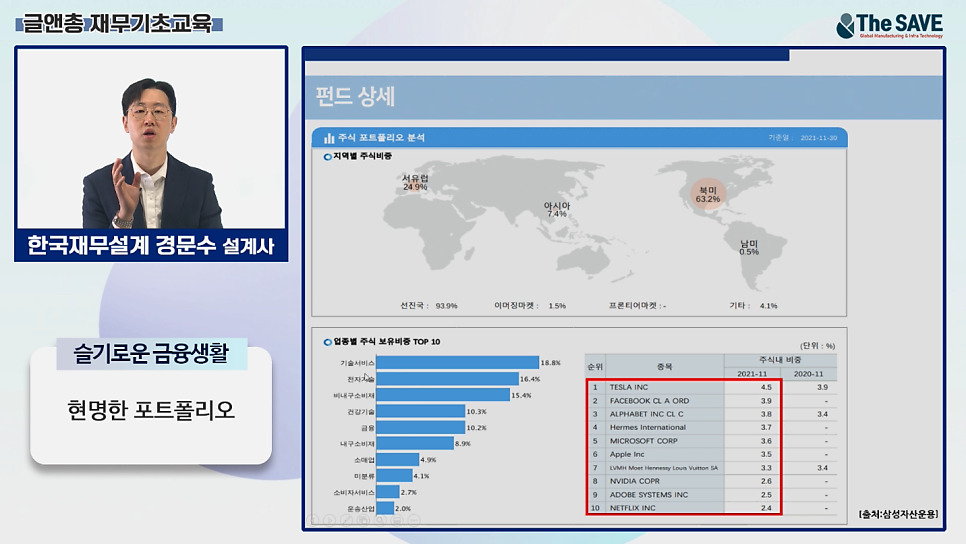
Task: Click the 2020-11 column header
Action: tap(808, 374)
